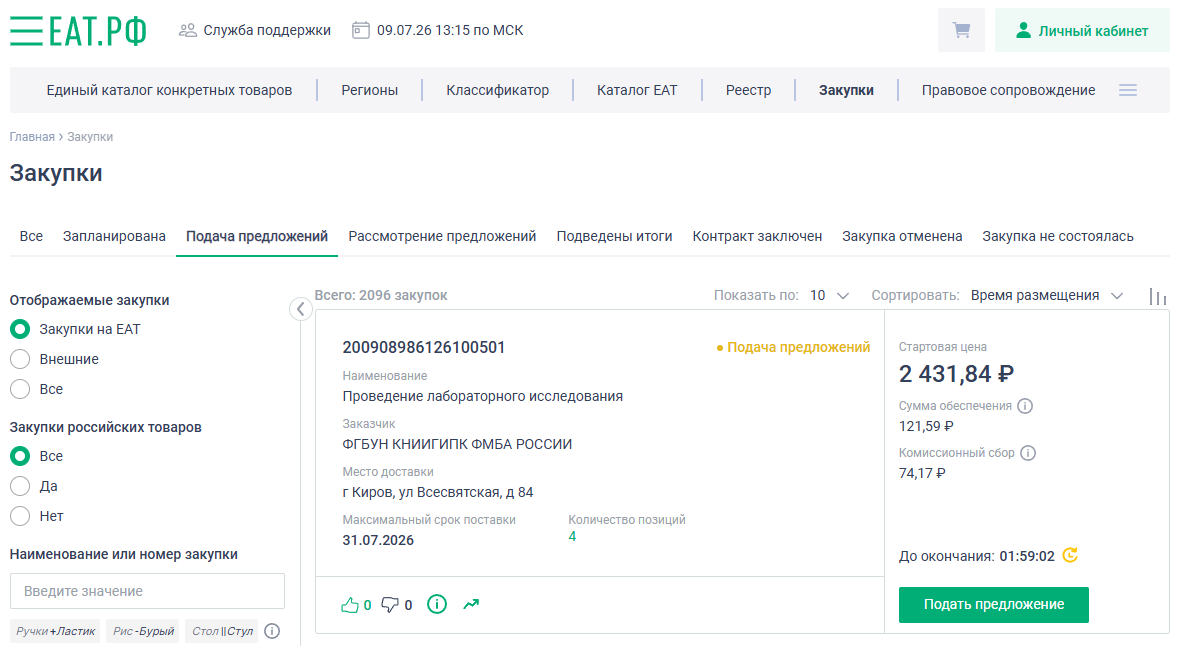Apply 'Ручки+Ластик' search example chip
Image resolution: width=1179 pixels, height=646 pixels.
[x=56, y=631]
